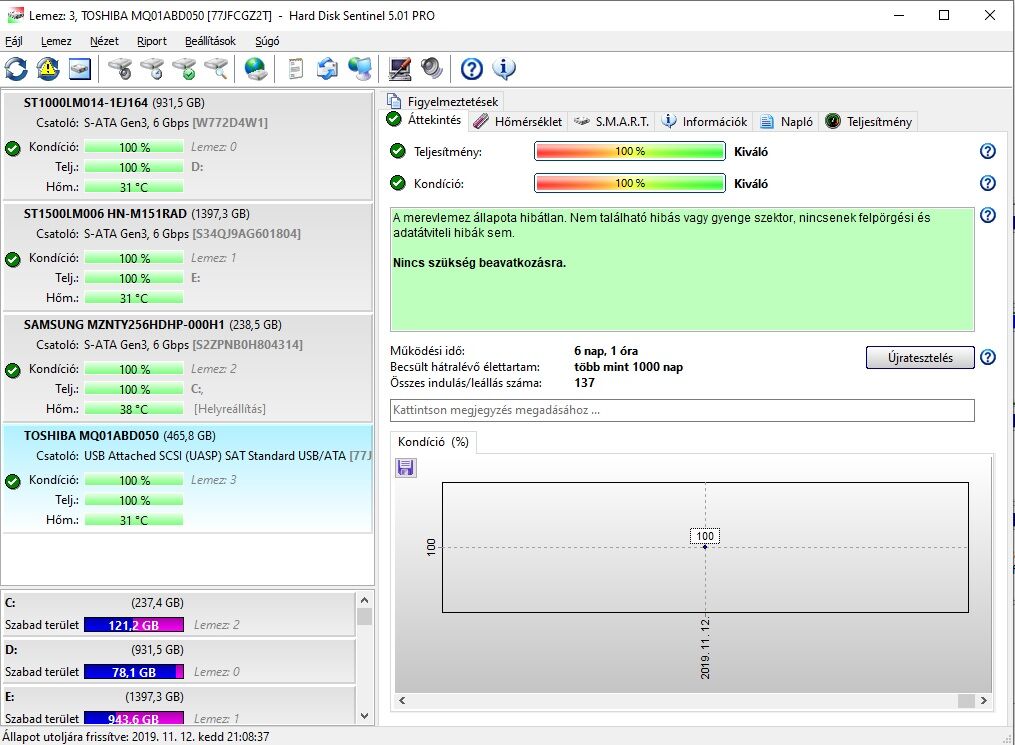
Task: Click the partition list scroll up arrow
Action: (364, 600)
